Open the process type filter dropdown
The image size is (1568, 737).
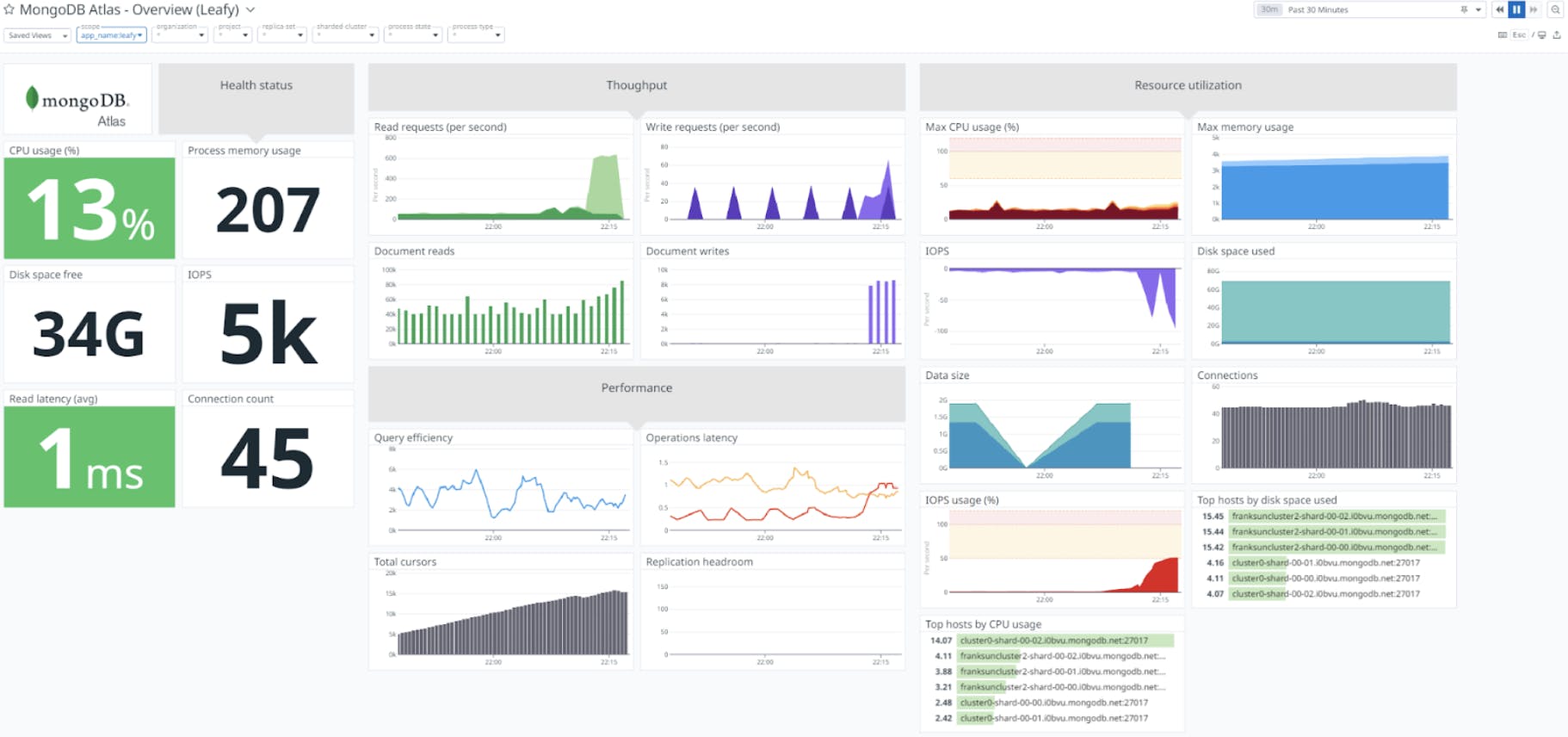476,34
